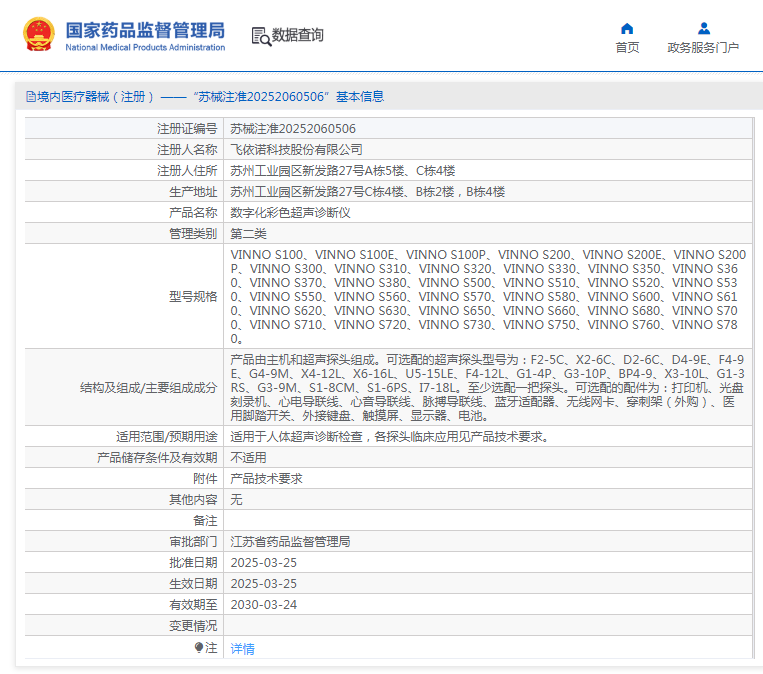The image size is (763, 674).
Task: Click 数据查询 label
Action: [x=297, y=35]
